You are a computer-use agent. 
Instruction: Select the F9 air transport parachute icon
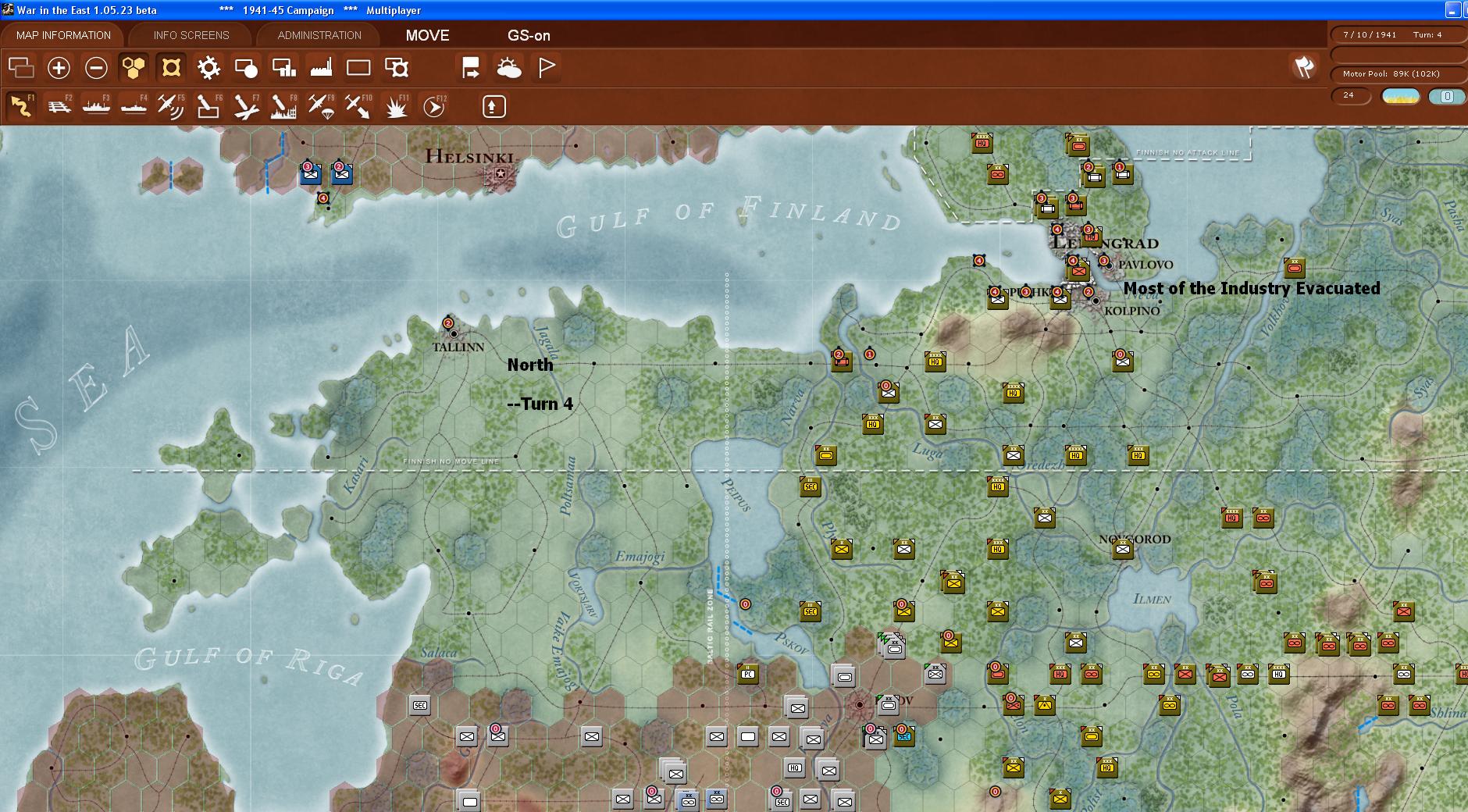(321, 106)
